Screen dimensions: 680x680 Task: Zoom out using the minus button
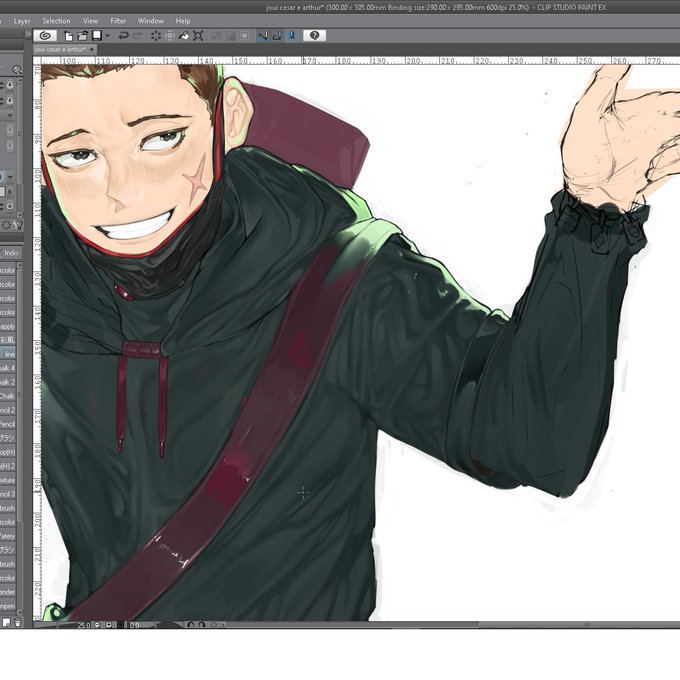click(97, 625)
